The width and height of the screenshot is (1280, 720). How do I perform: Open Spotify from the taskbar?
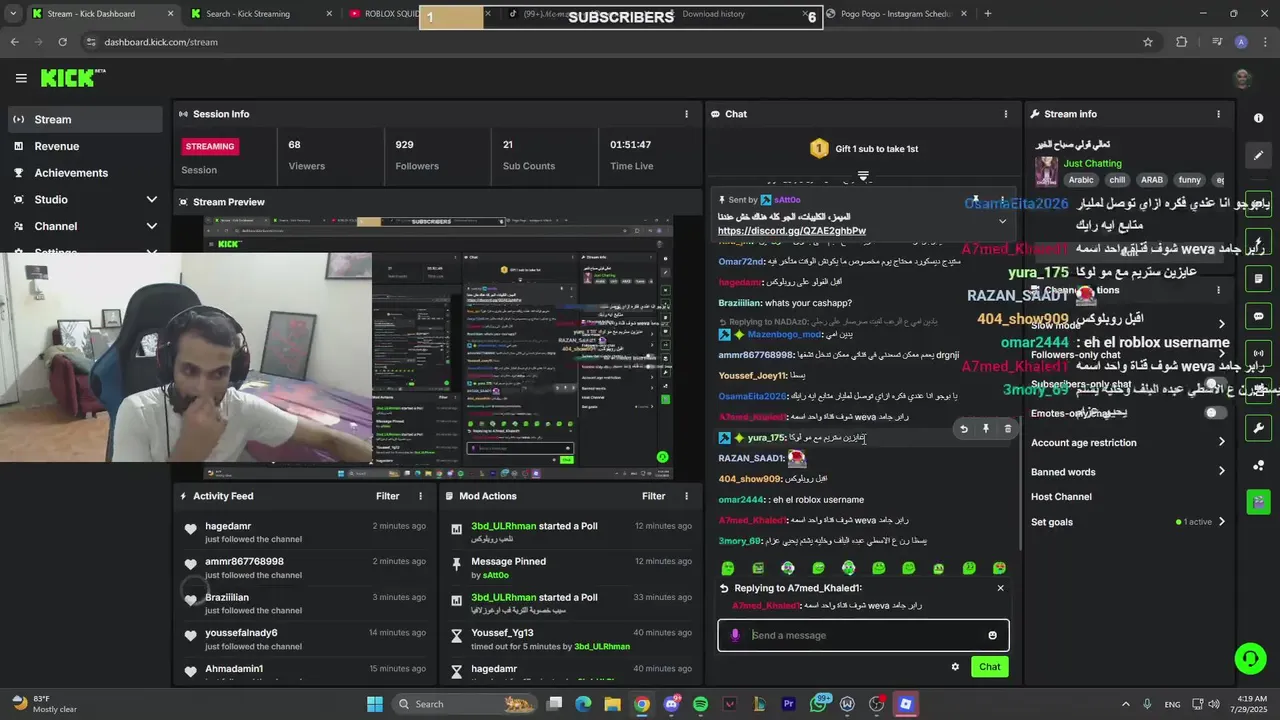point(700,704)
